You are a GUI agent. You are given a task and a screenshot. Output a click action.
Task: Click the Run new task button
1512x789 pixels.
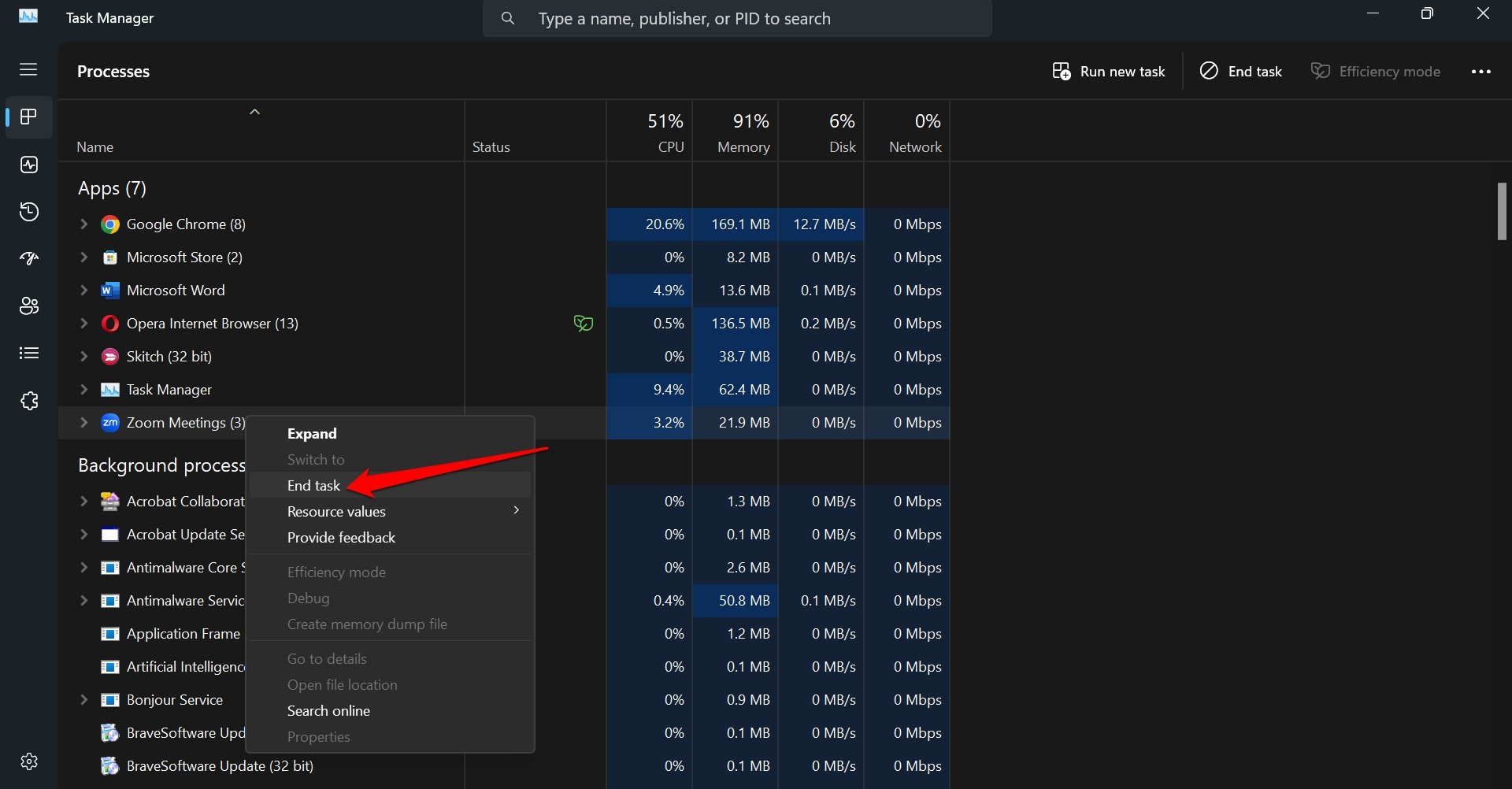coord(1109,71)
